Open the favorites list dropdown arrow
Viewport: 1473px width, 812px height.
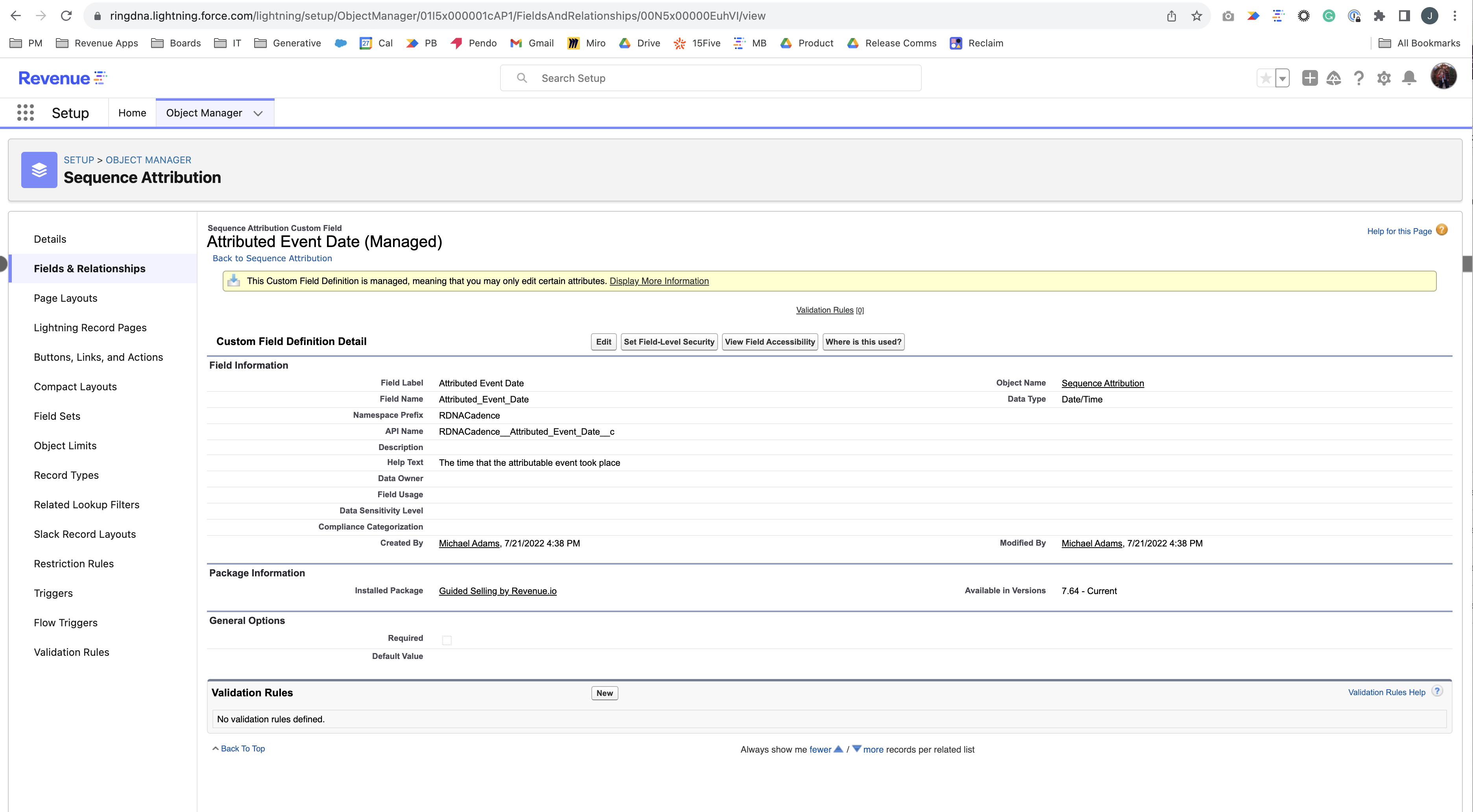[x=1282, y=78]
